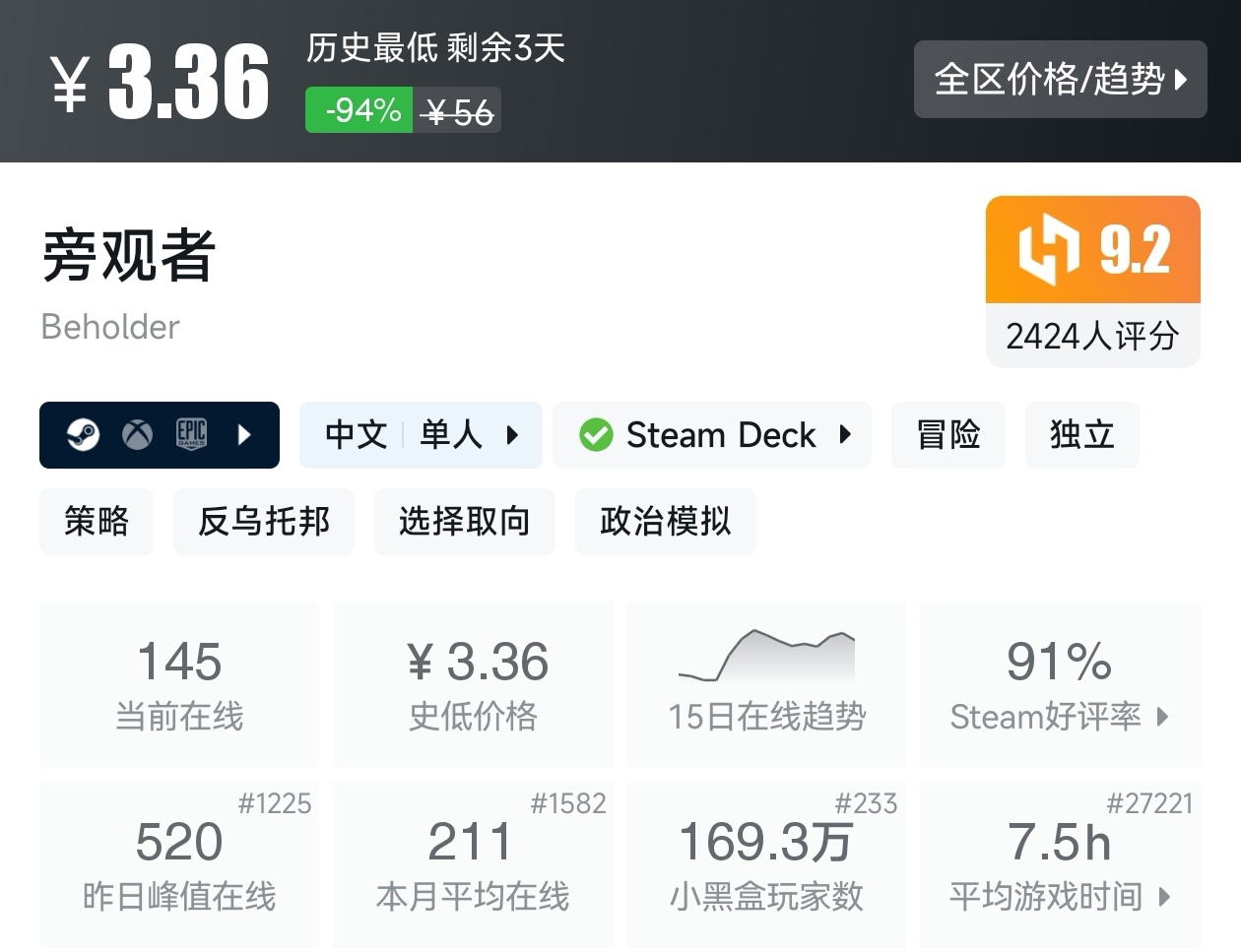Open the Steam好评率 review details arrow
The height and width of the screenshot is (952, 1241).
click(x=1163, y=717)
